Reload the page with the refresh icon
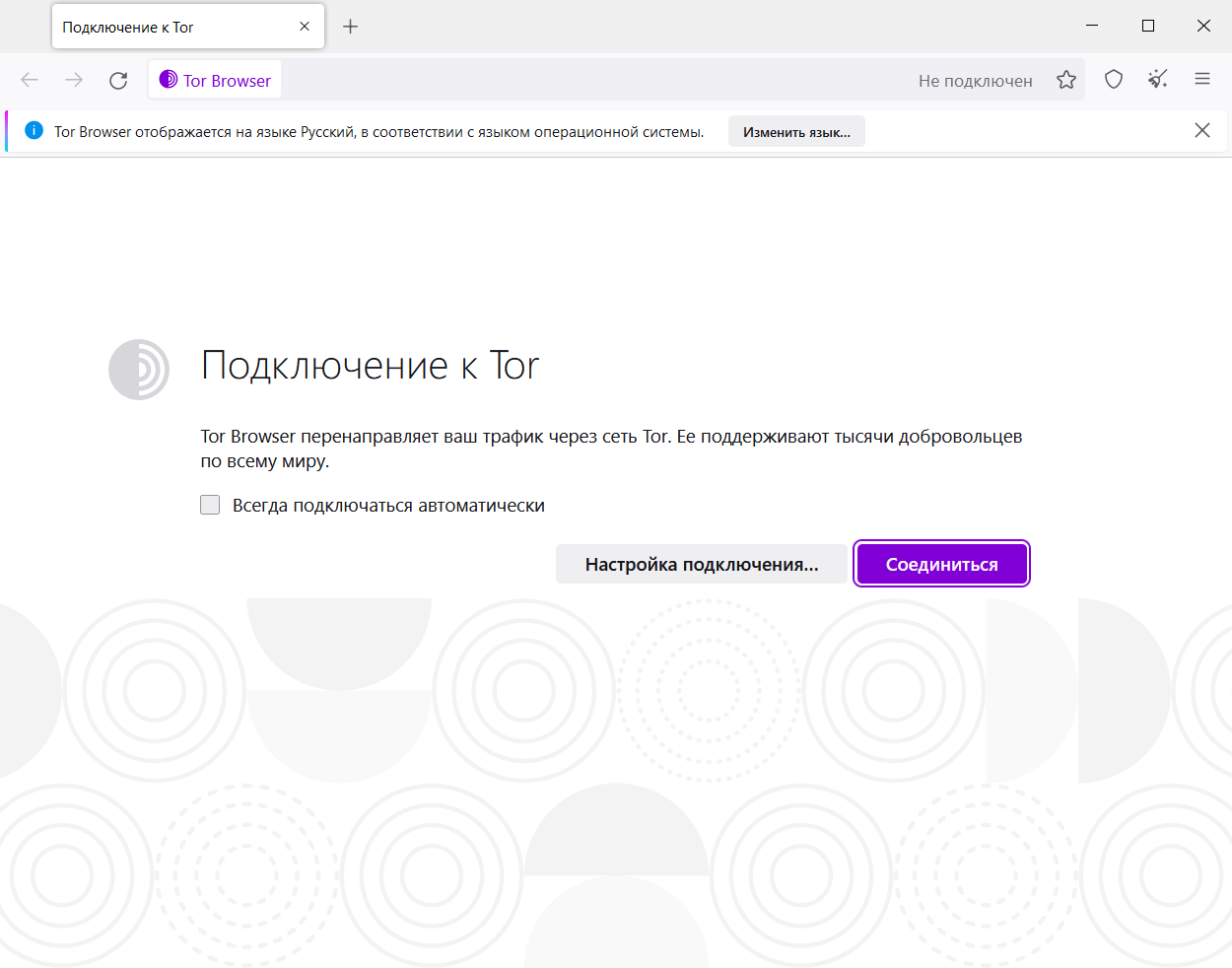Screen dimensions: 1232x968 click(118, 80)
